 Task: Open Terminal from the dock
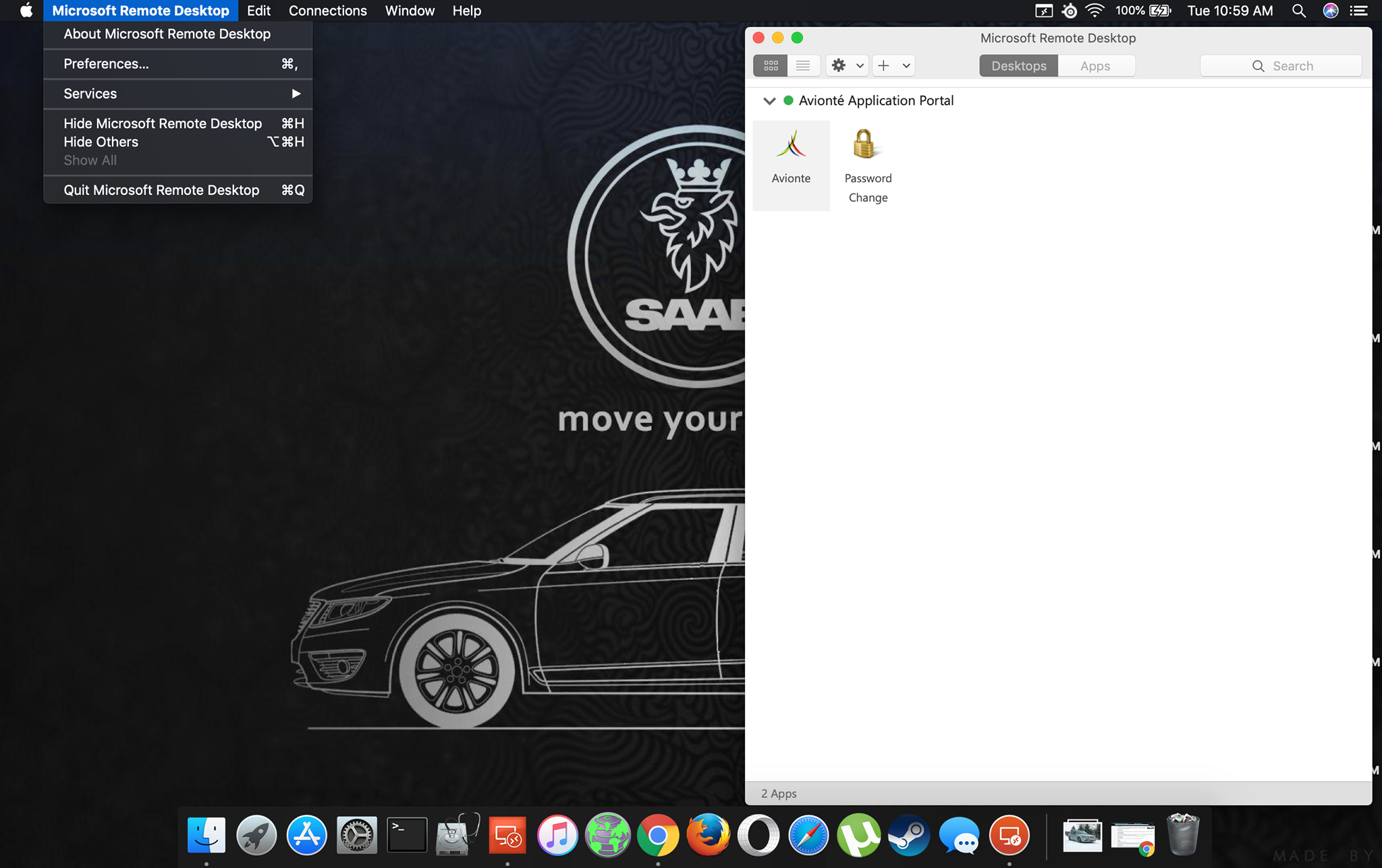coord(406,835)
